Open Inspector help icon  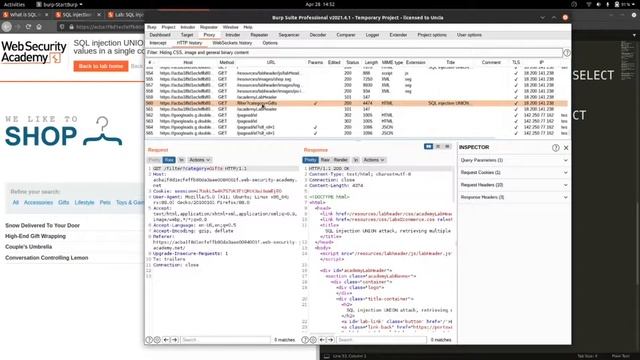coord(556,148)
